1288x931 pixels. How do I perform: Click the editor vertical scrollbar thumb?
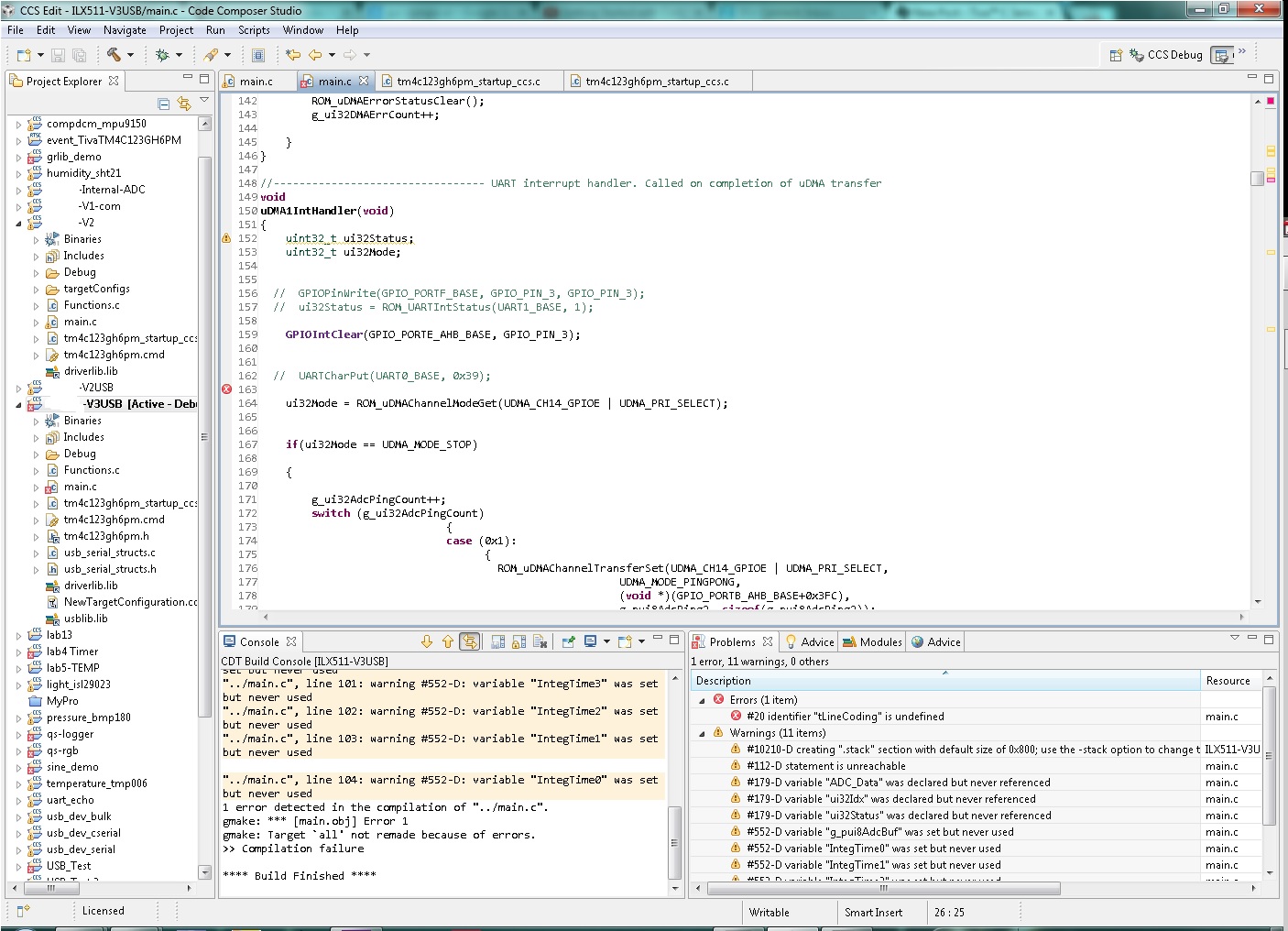(1257, 178)
